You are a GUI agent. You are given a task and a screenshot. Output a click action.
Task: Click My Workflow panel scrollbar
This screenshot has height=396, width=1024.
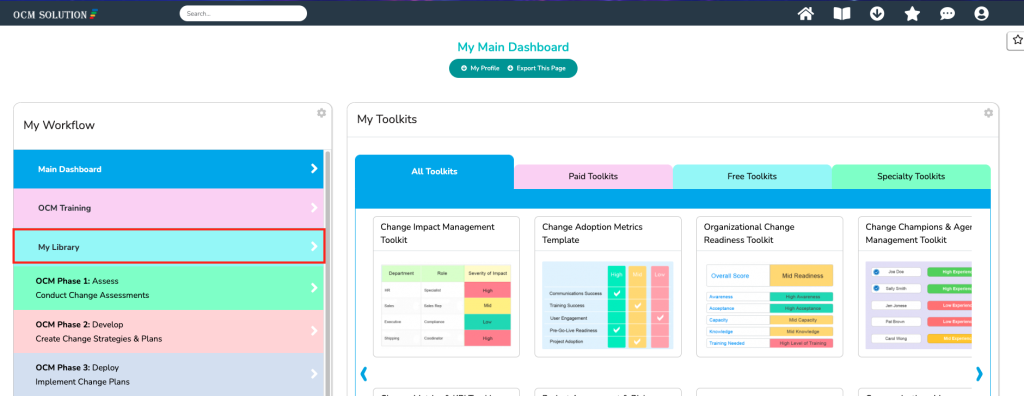(328, 272)
